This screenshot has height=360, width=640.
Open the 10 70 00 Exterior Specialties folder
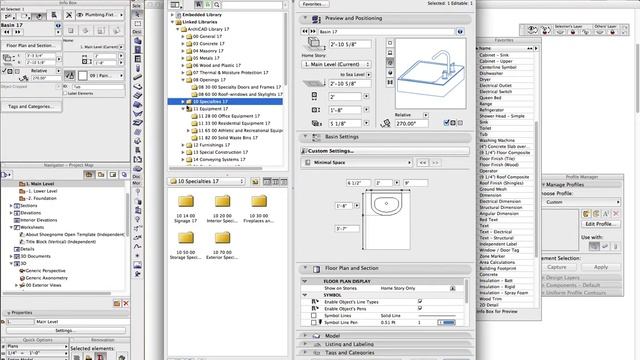[x=222, y=245]
